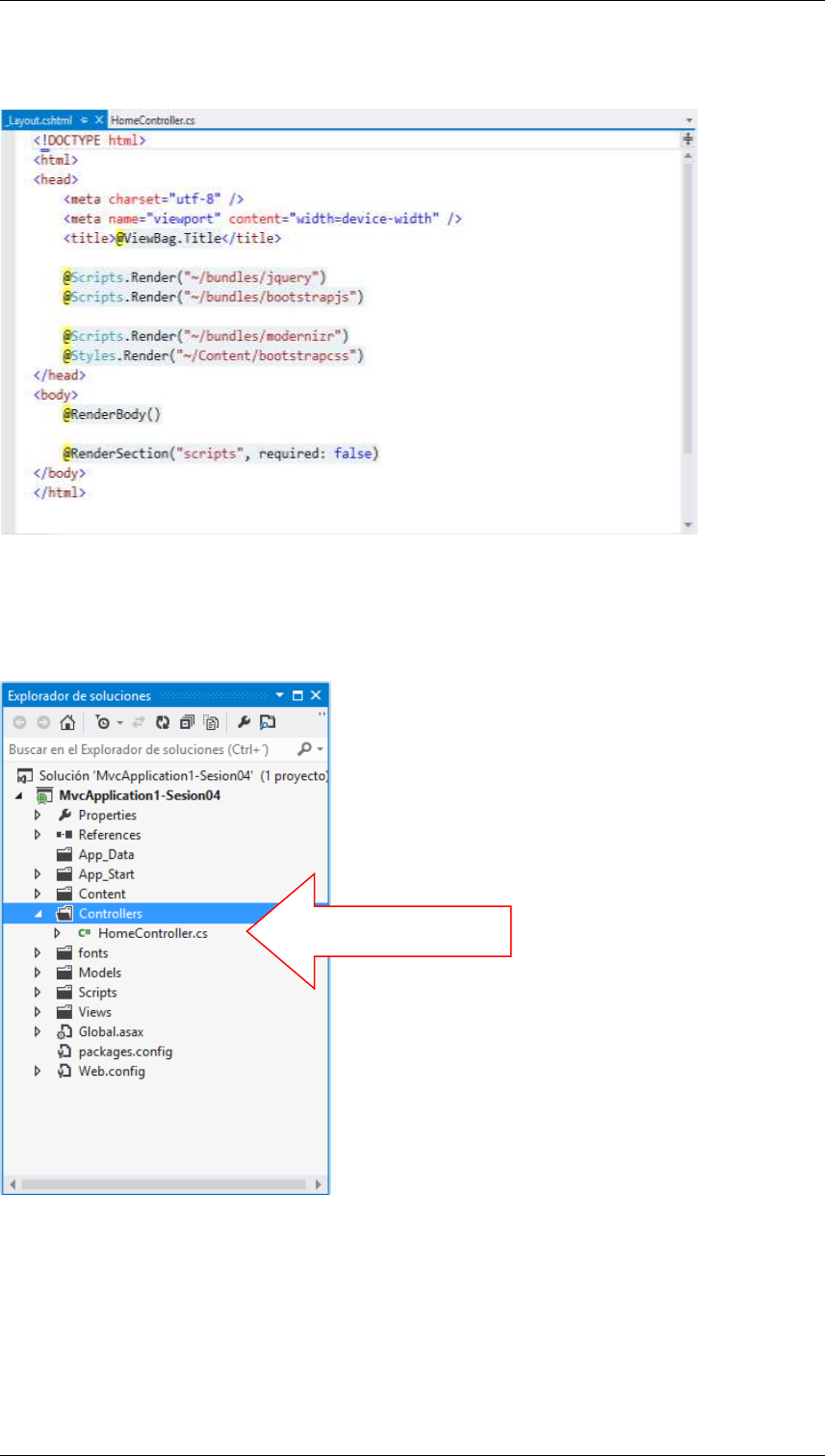Screen dimensions: 825x1456
Task: Expand the Properties node
Action: click(38, 816)
